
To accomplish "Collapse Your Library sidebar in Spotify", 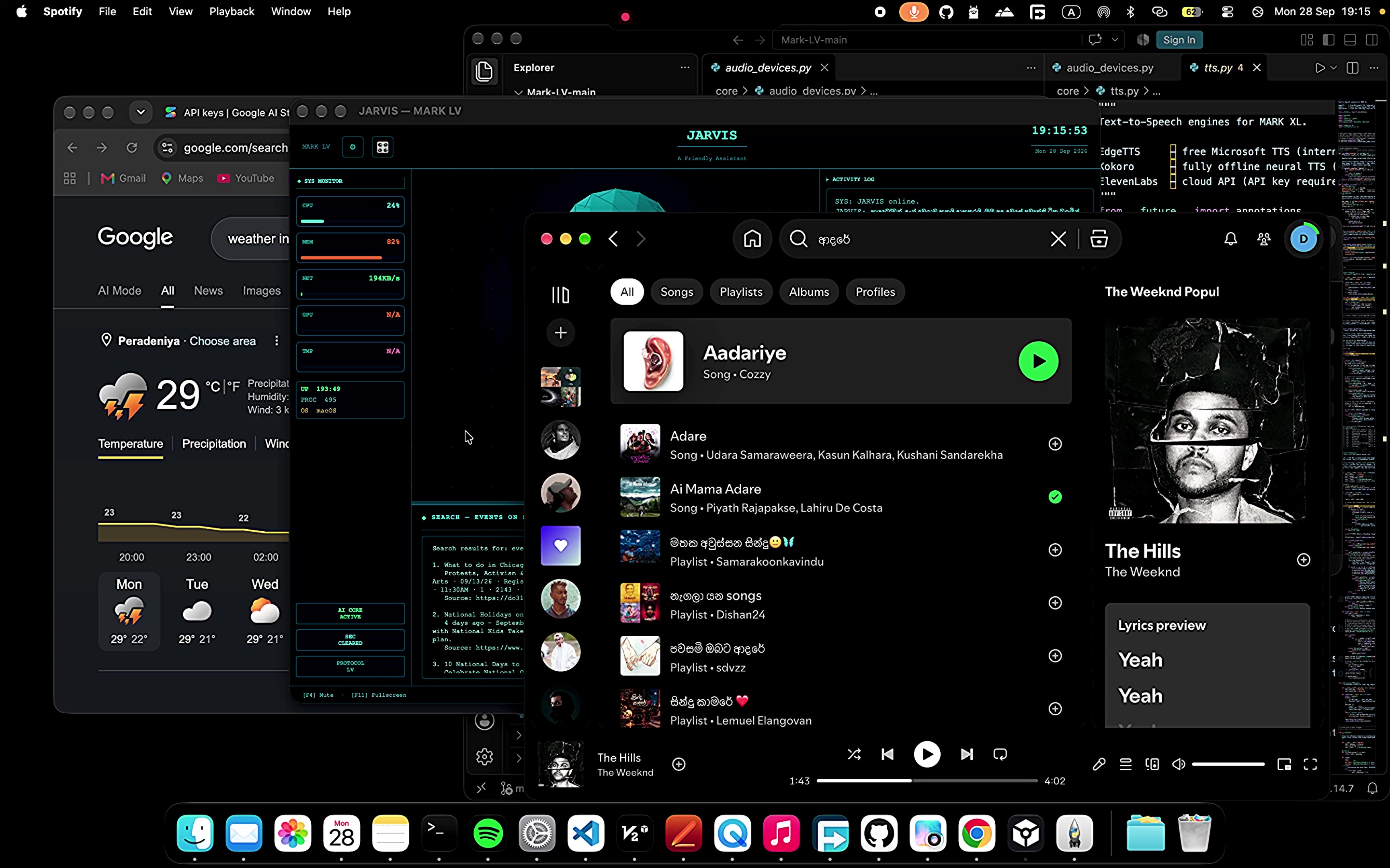I will point(560,295).
